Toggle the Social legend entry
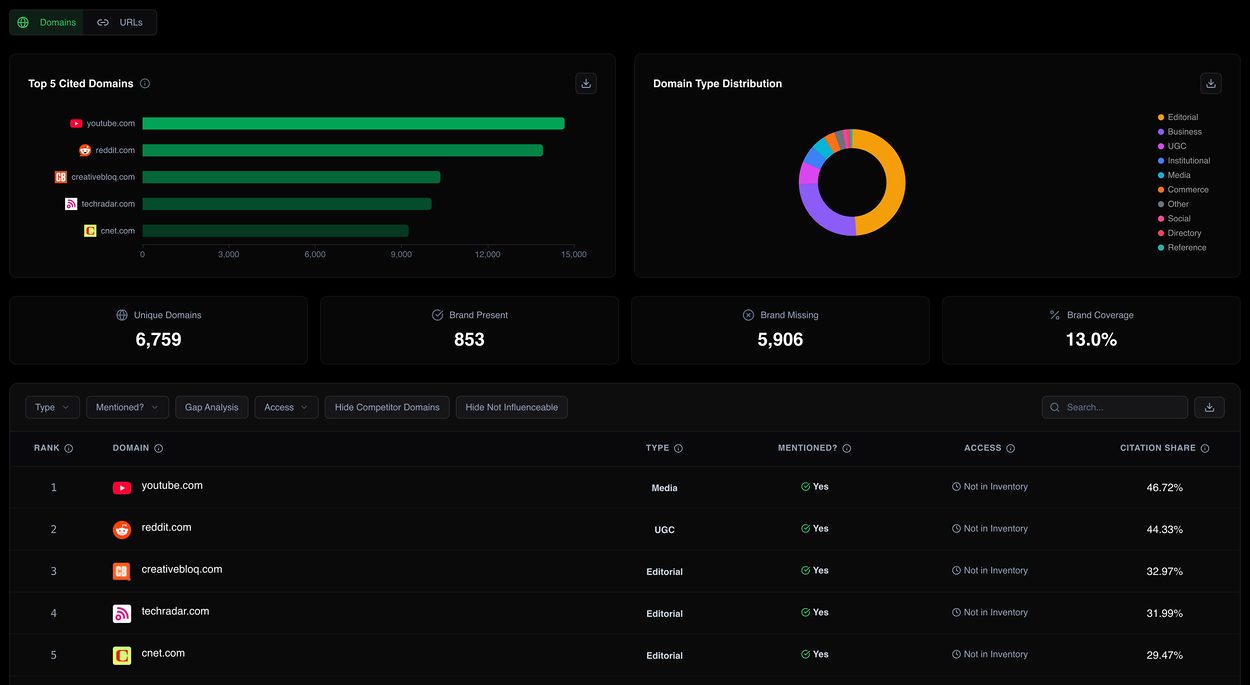The height and width of the screenshot is (685, 1250). point(1174,218)
